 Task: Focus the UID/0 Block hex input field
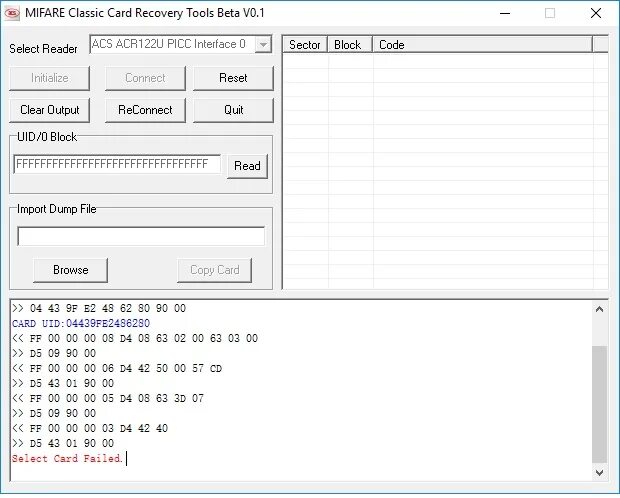(117, 164)
